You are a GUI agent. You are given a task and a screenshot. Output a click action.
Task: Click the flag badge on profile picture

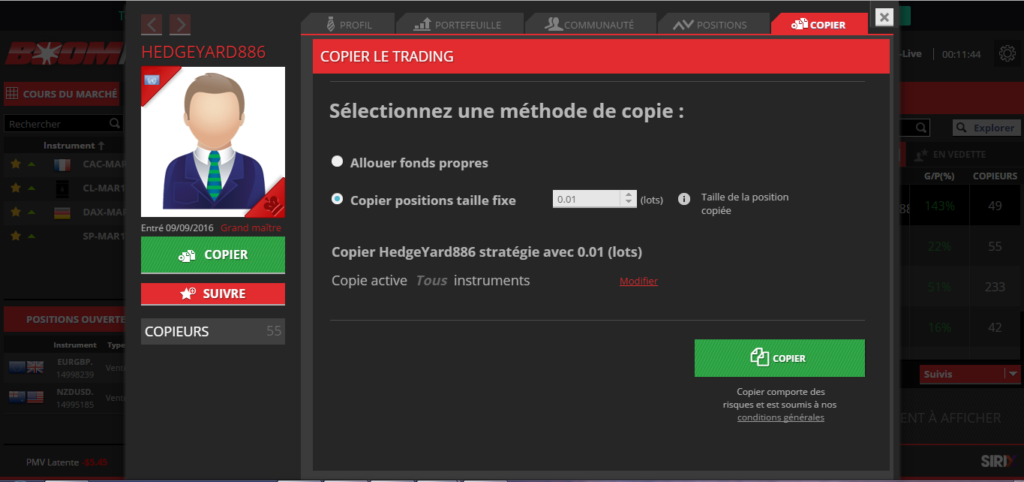click(x=153, y=79)
